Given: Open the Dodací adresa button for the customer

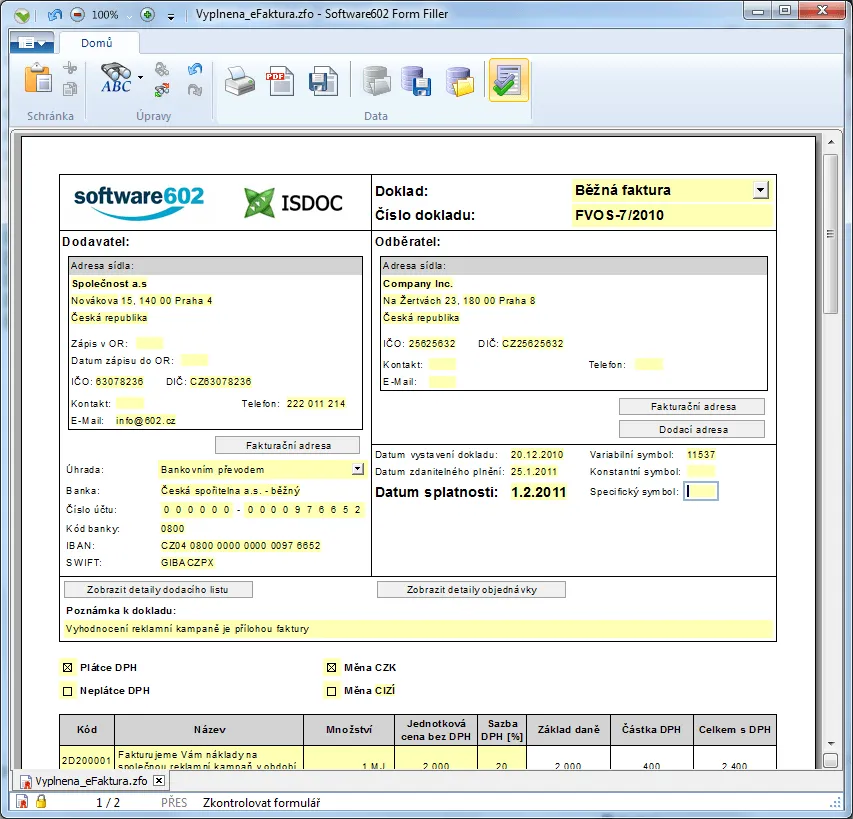Looking at the screenshot, I should coord(691,428).
